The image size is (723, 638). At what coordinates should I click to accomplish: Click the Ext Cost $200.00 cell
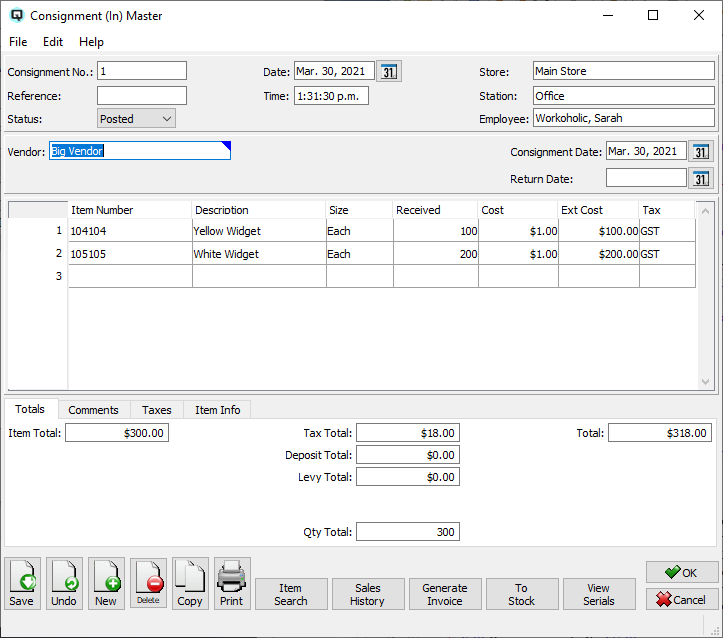599,254
